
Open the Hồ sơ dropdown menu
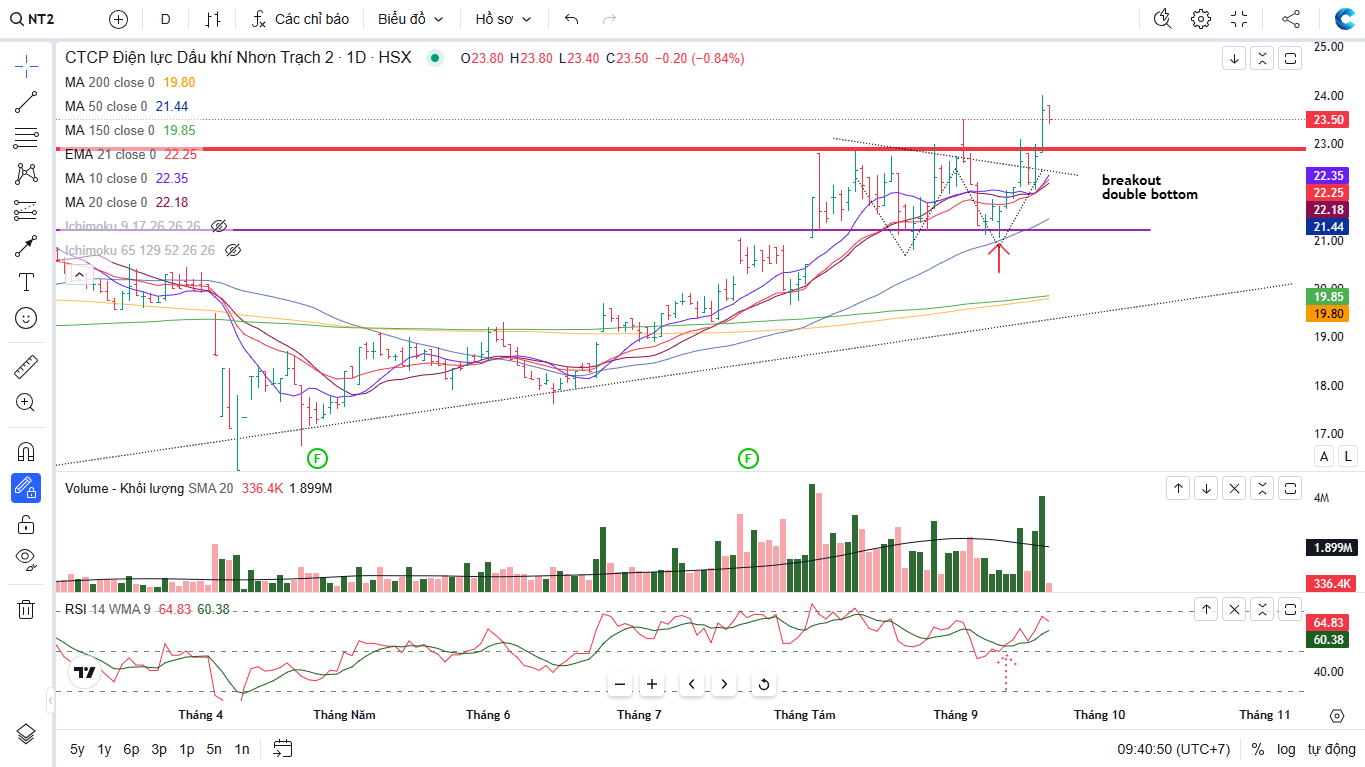(x=503, y=19)
